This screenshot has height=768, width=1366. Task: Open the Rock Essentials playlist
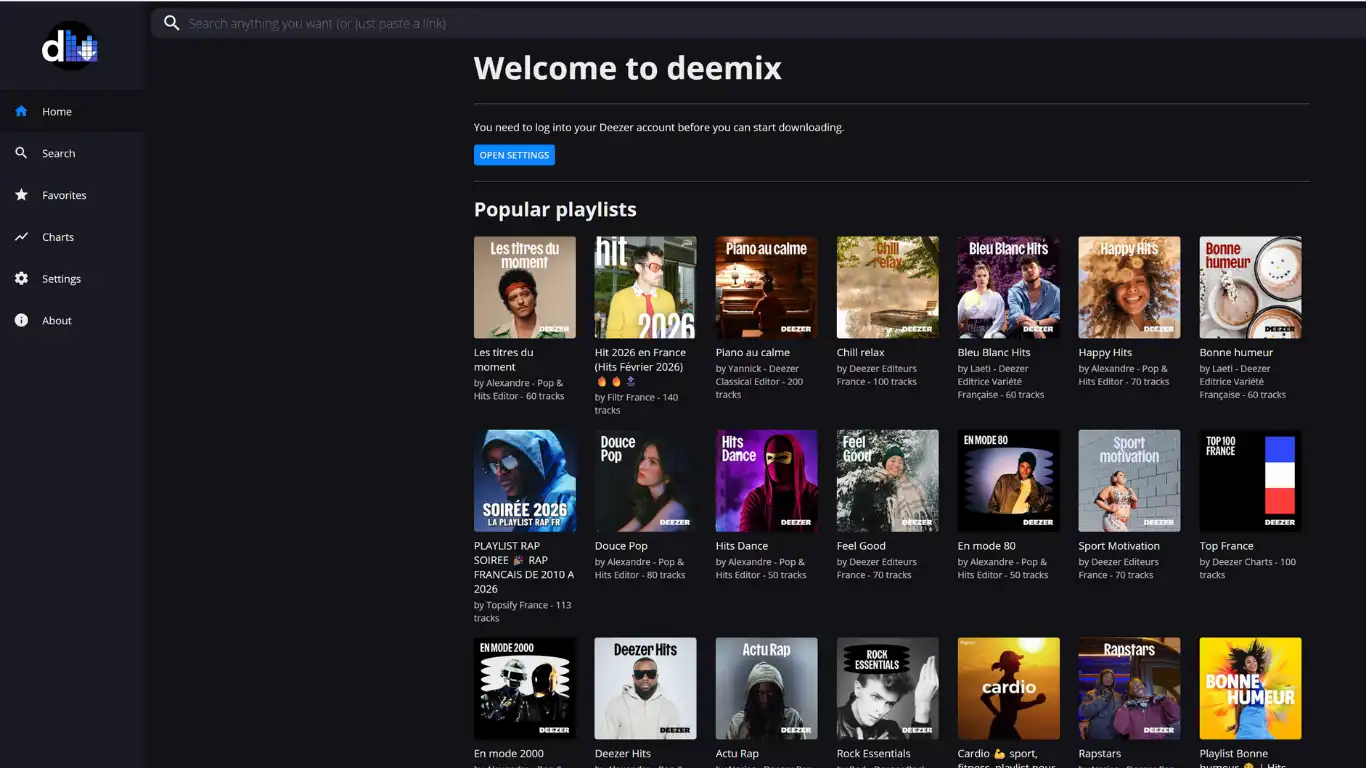pyautogui.click(x=887, y=688)
